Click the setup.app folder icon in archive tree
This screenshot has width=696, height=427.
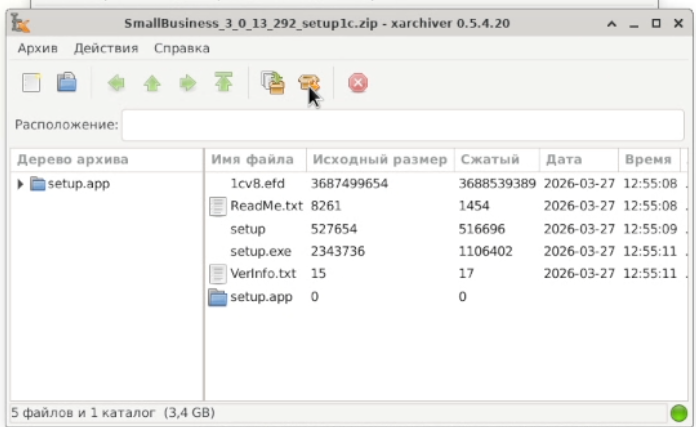38,184
